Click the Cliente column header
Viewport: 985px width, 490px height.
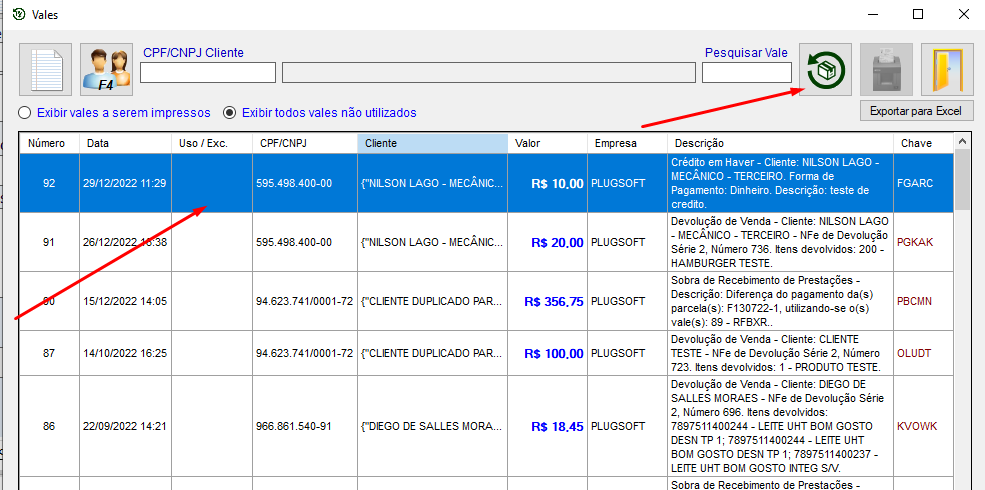point(433,143)
